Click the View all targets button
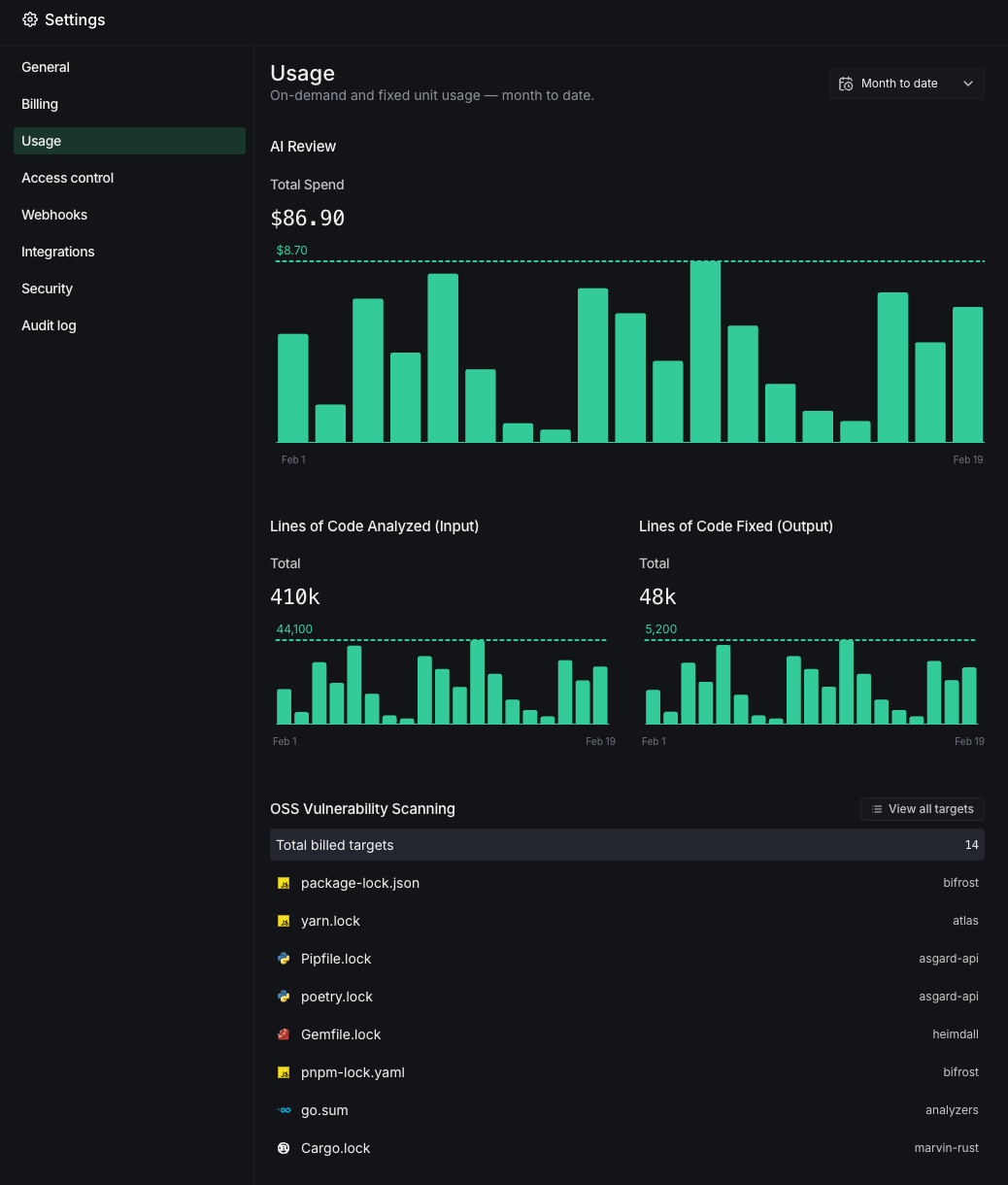 [x=922, y=809]
